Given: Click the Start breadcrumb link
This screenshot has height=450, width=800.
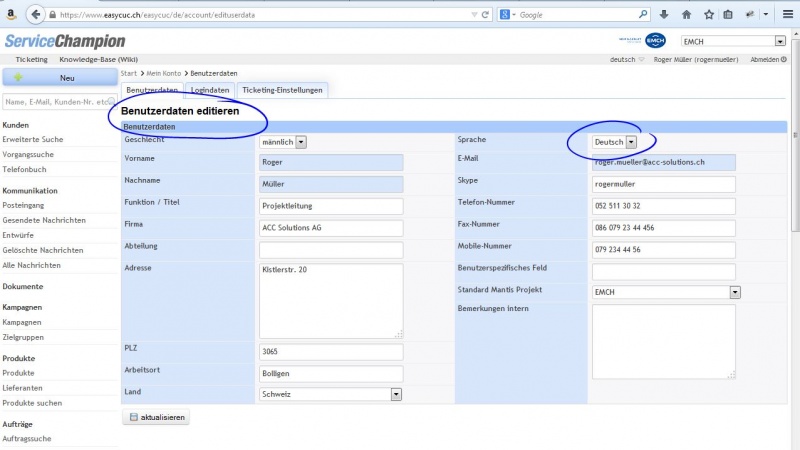Looking at the screenshot, I should point(129,73).
